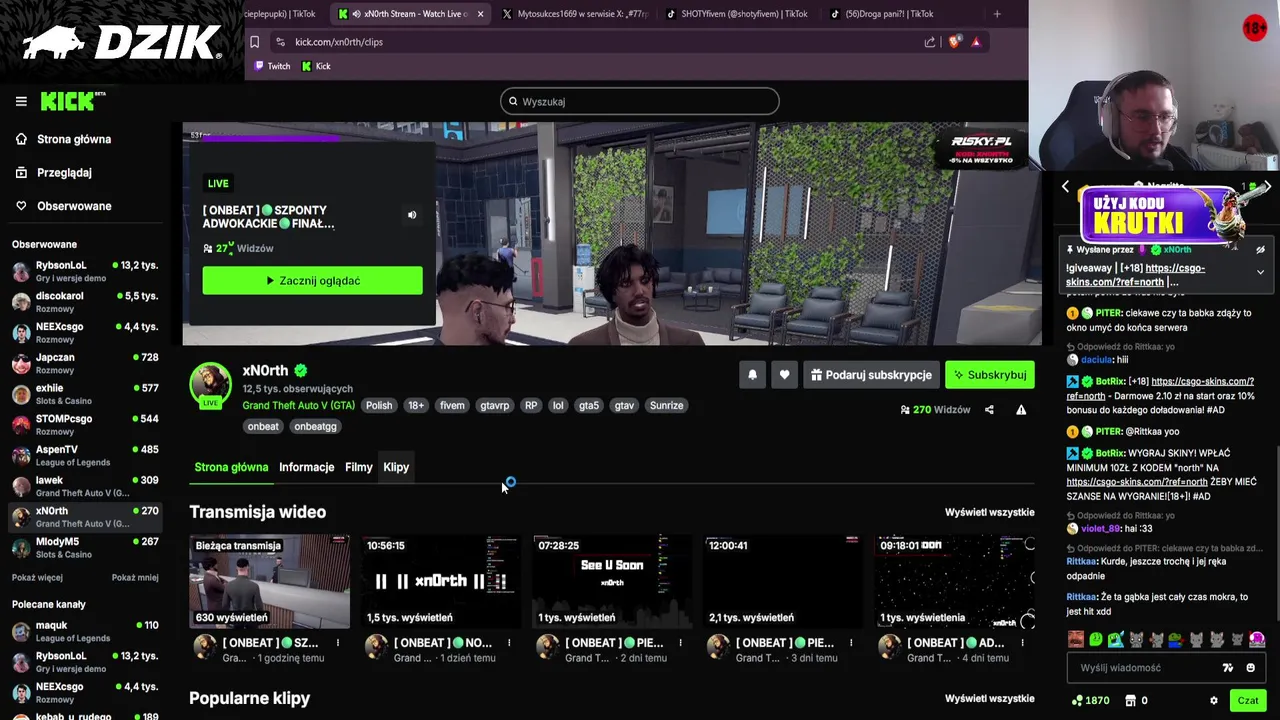Open RybsonLoL in followed channels
The image size is (1280, 720).
point(85,271)
